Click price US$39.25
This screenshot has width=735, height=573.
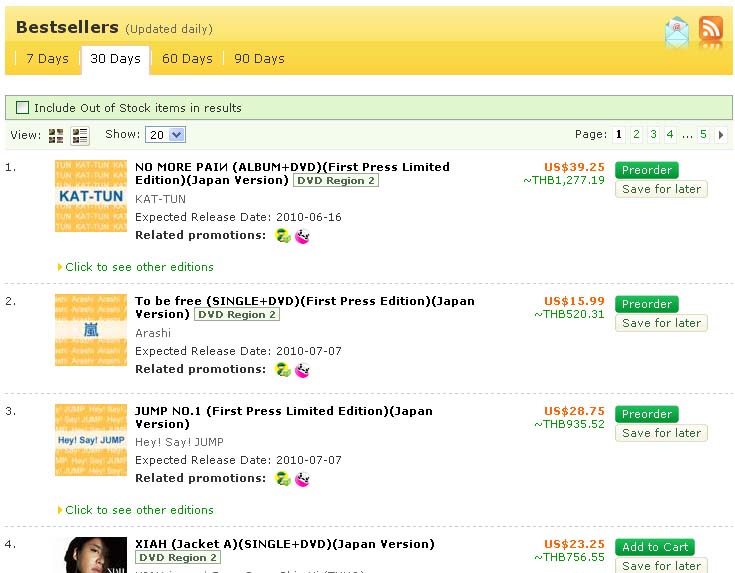[574, 167]
